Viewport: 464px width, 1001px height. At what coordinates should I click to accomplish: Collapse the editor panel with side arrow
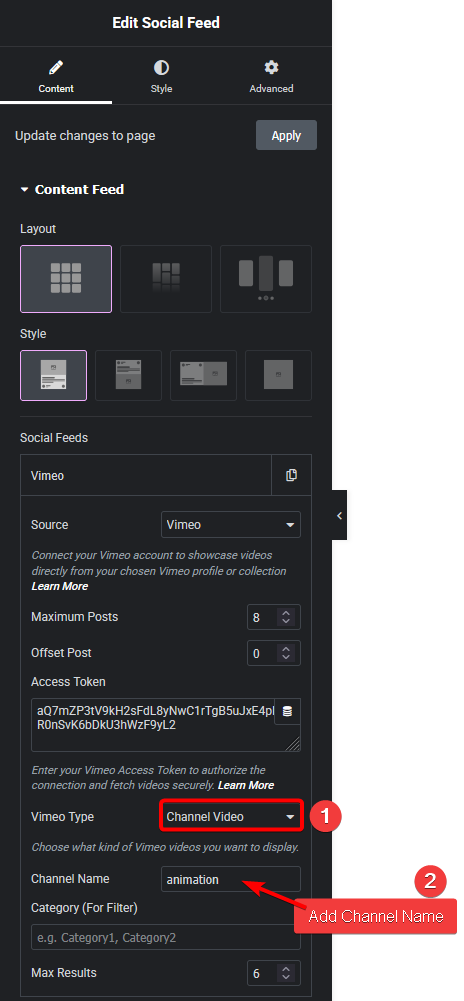[x=340, y=515]
